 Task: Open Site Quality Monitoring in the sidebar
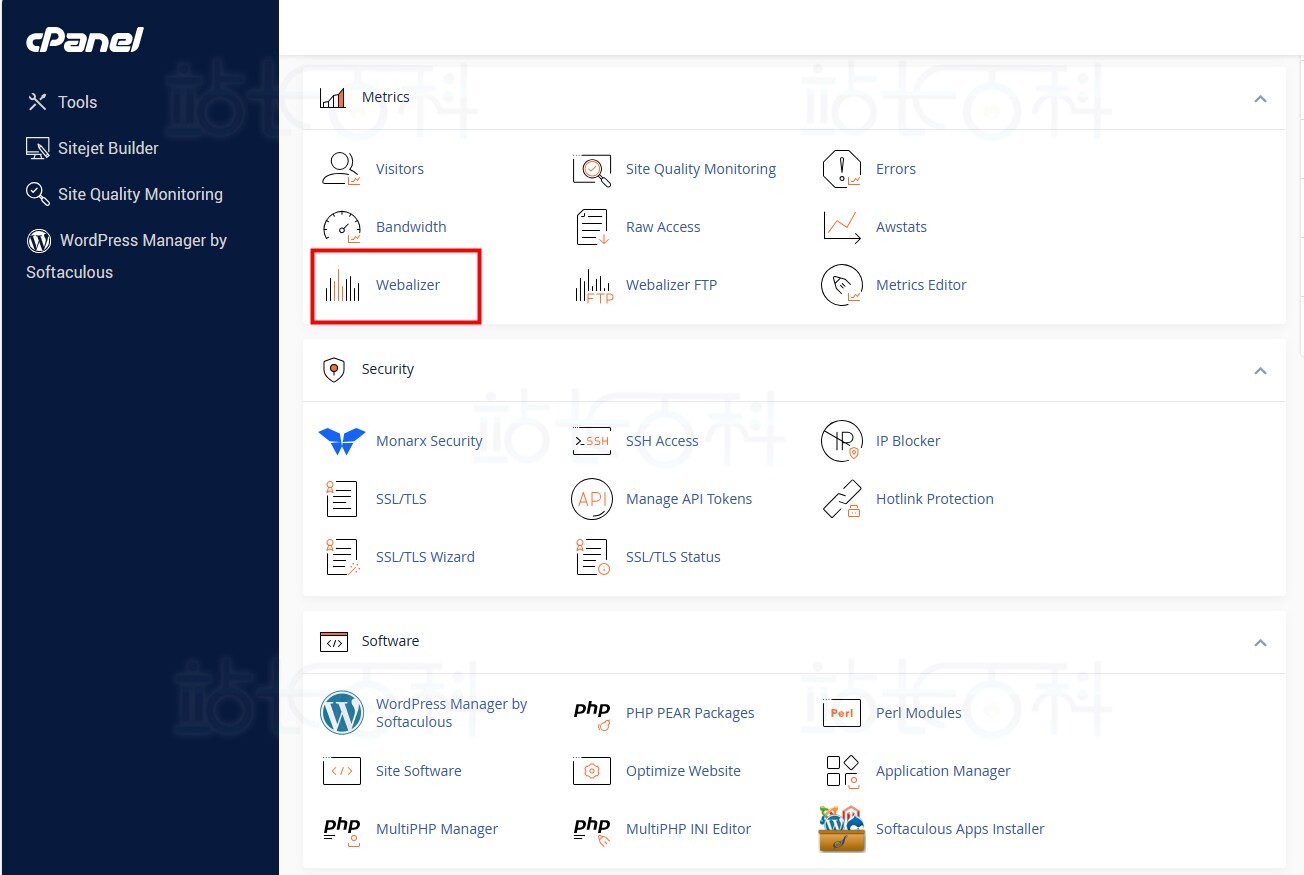click(x=124, y=194)
